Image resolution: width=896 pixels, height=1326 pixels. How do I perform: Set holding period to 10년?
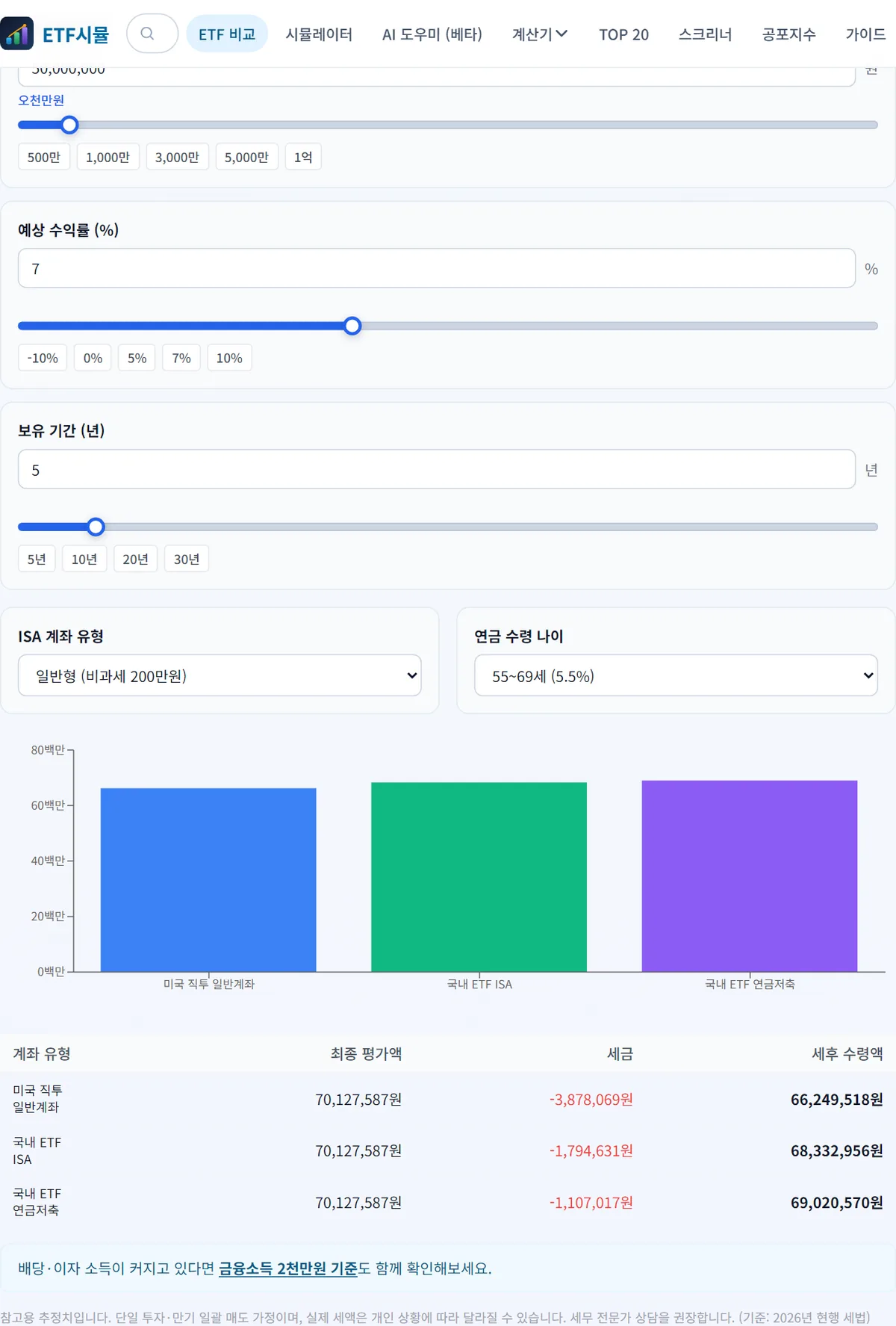[x=84, y=559]
